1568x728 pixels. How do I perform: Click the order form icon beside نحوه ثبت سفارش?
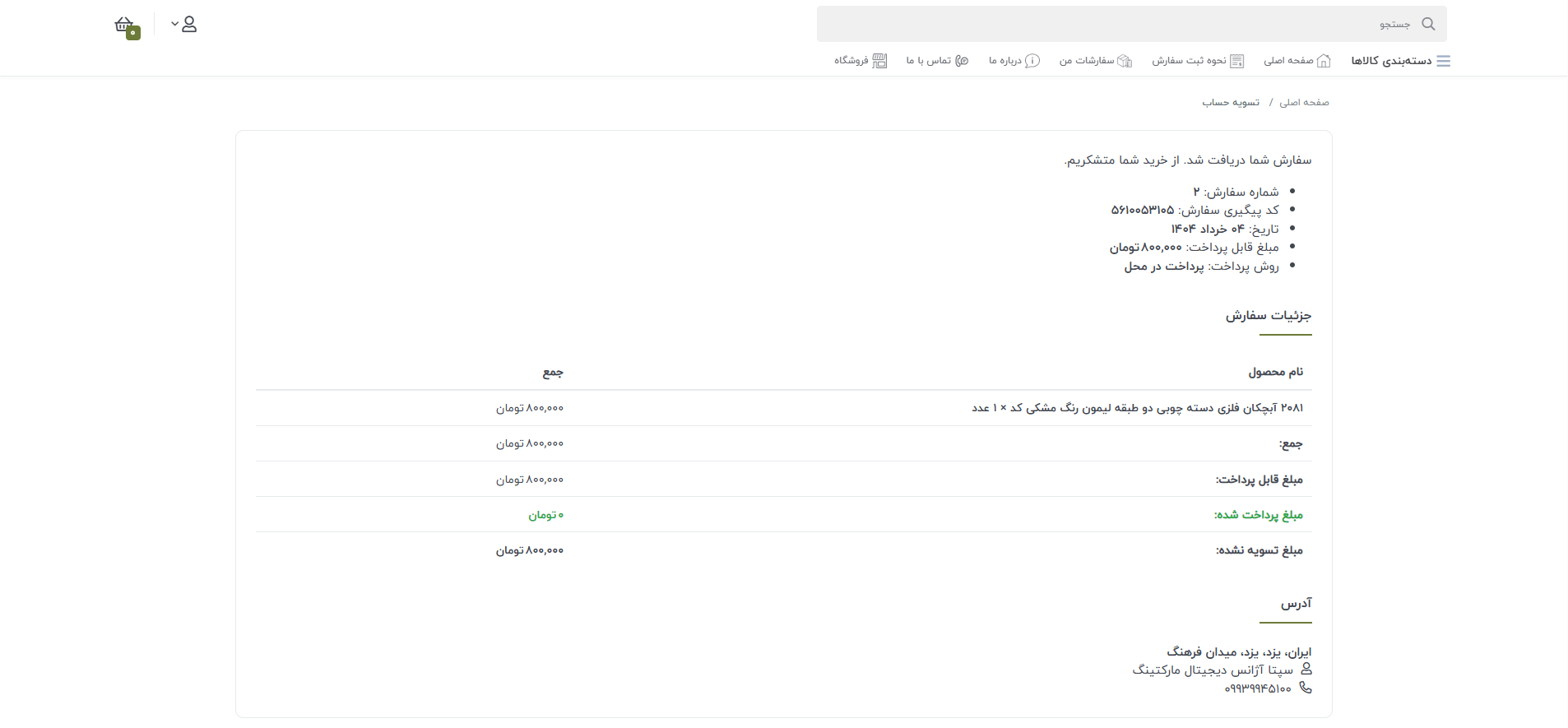(1236, 61)
